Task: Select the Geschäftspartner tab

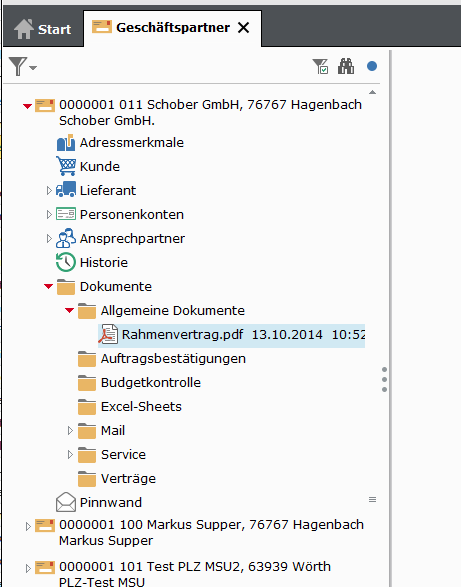Action: coord(172,28)
